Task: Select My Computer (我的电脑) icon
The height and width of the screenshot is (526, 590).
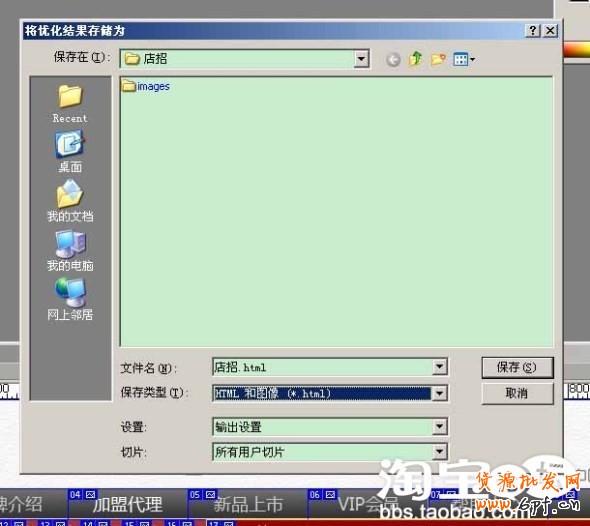Action: tap(70, 251)
